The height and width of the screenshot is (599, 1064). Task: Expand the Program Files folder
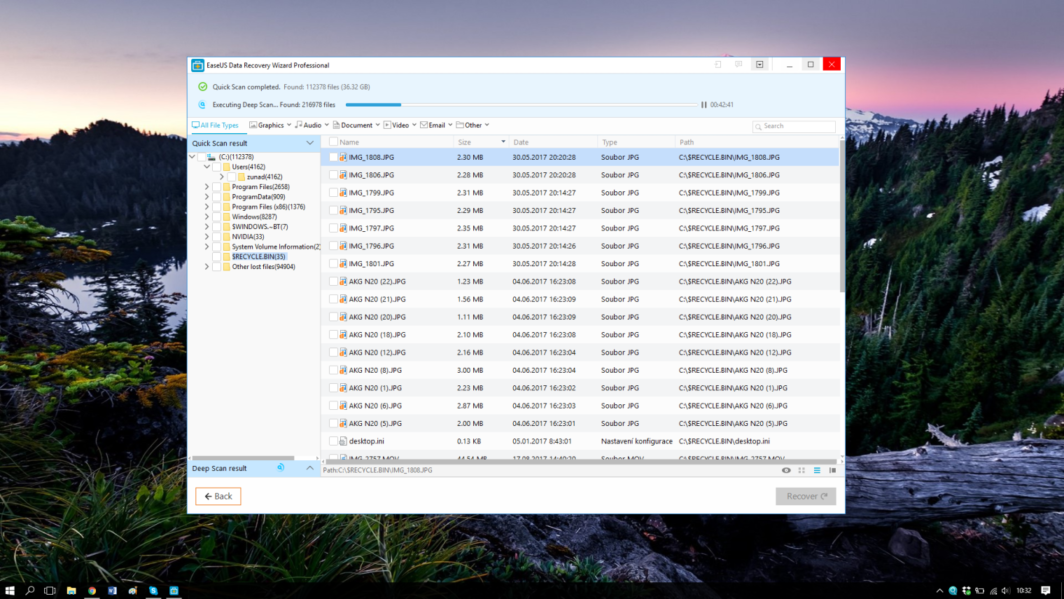(207, 187)
